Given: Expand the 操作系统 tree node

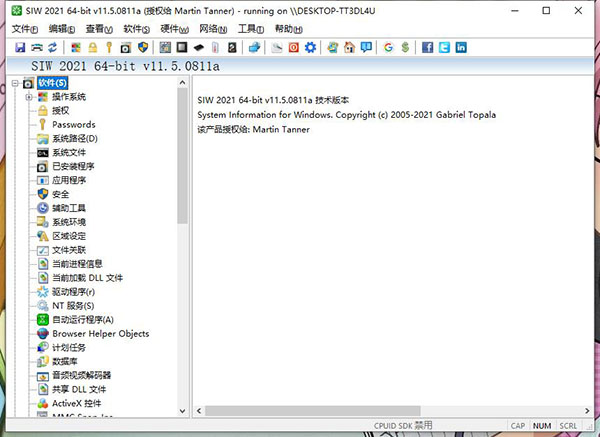Looking at the screenshot, I should pos(29,97).
